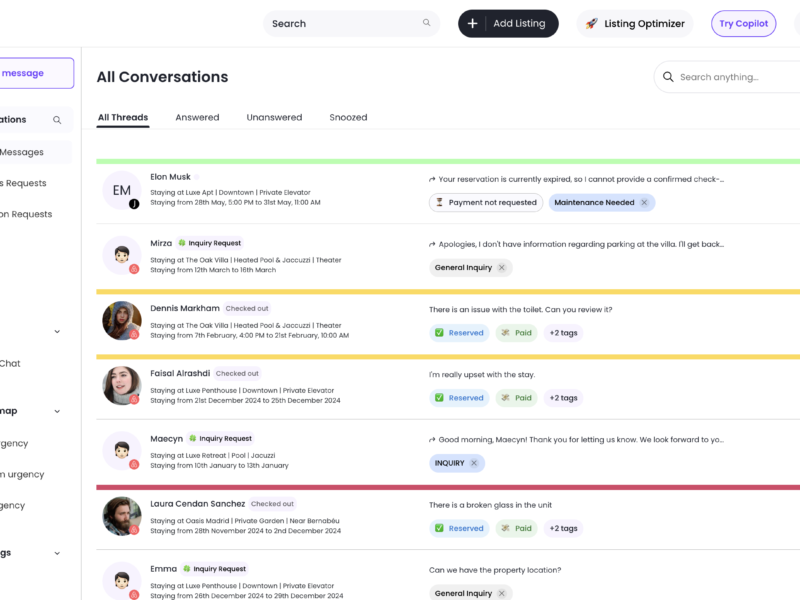Open the Snoozed tab
Image resolution: width=800 pixels, height=600 pixels.
click(348, 117)
